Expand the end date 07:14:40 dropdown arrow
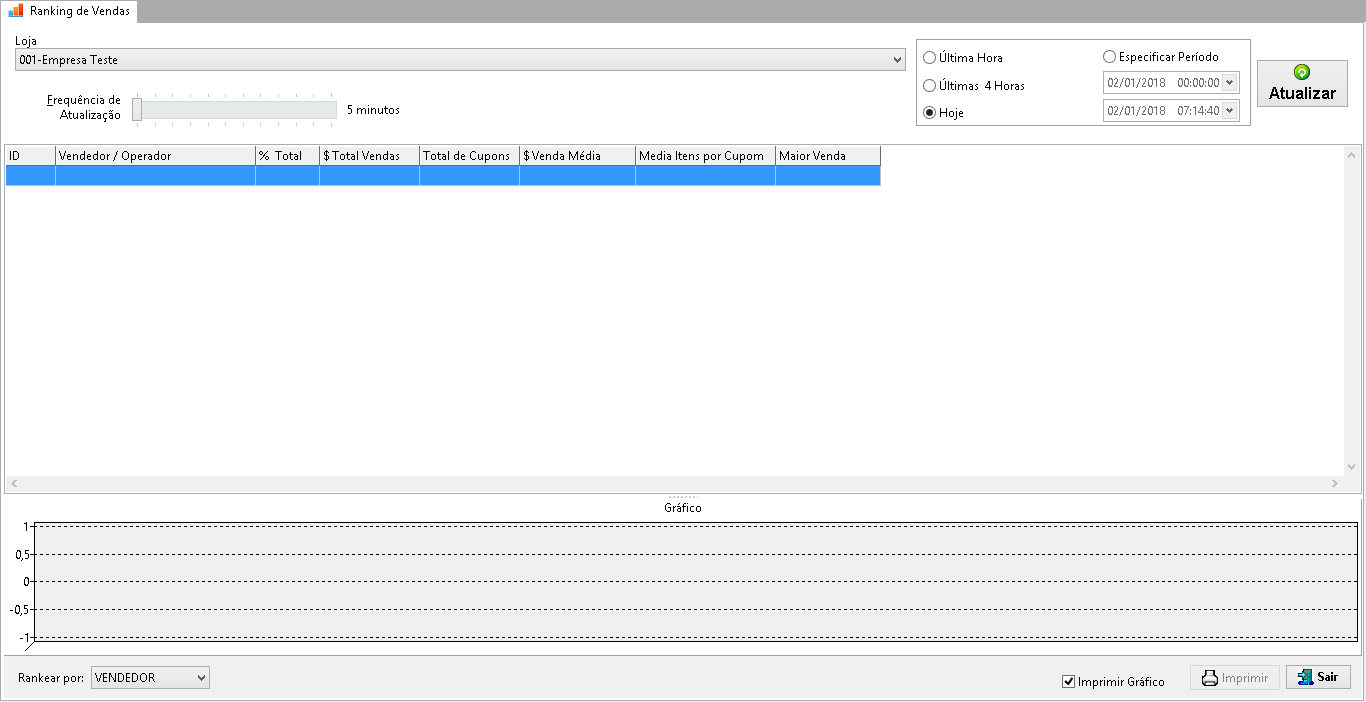 click(1230, 111)
